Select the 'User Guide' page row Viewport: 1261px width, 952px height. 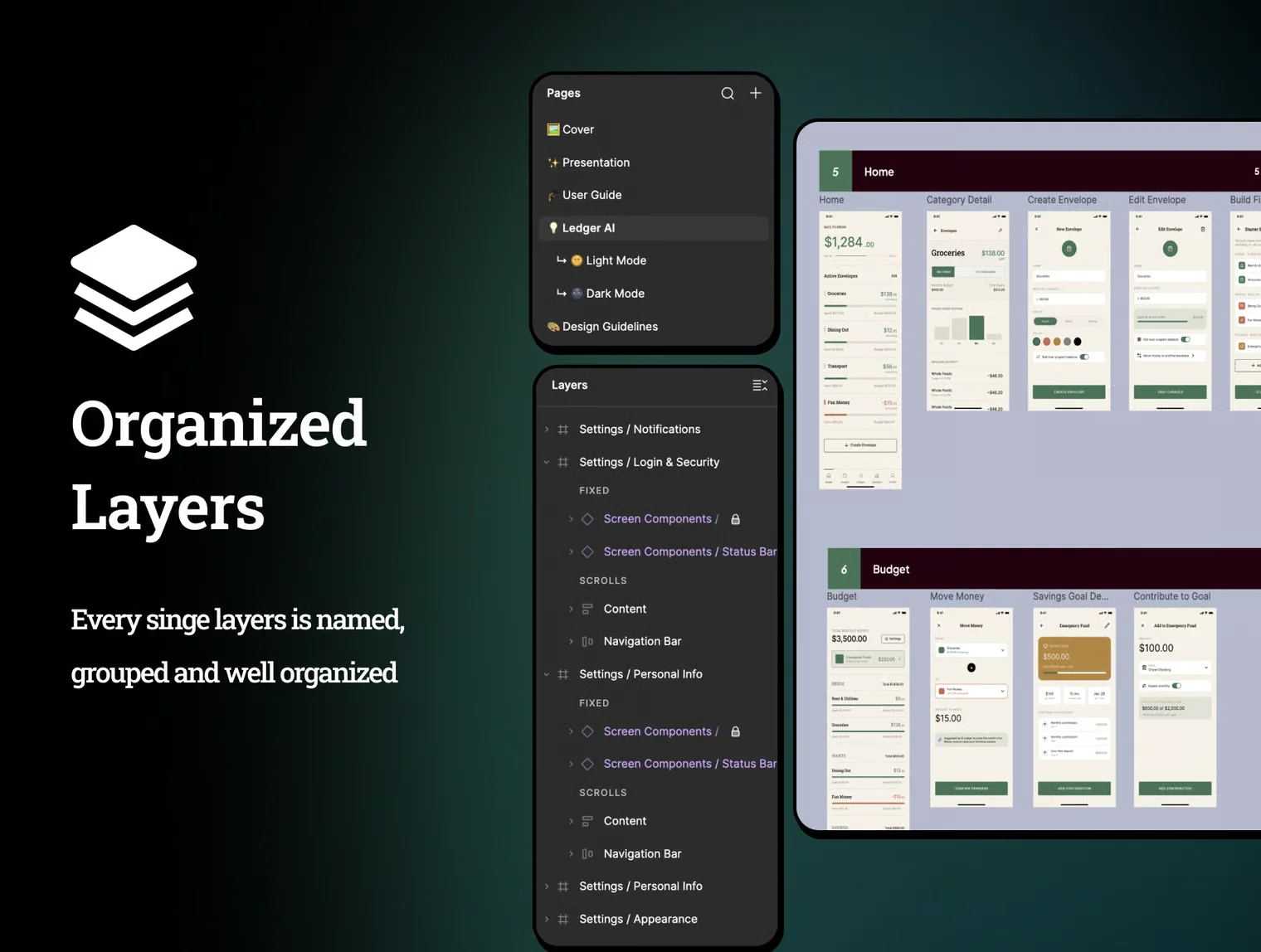click(x=654, y=196)
